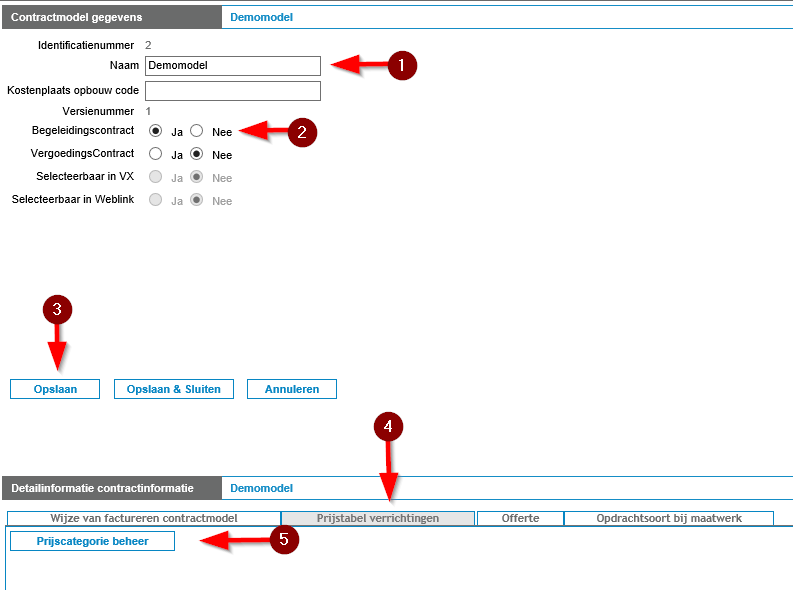Cancel with the Annuleren button
Image resolution: width=793 pixels, height=590 pixels.
292,389
